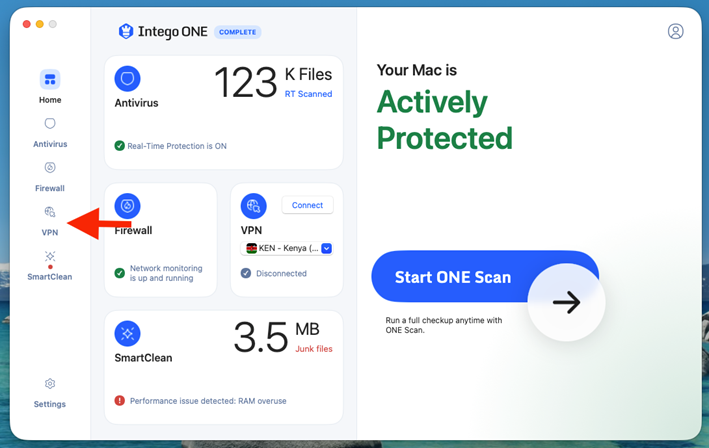The height and width of the screenshot is (448, 709).
Task: Click the 3.5 junk size value
Action: pos(260,337)
